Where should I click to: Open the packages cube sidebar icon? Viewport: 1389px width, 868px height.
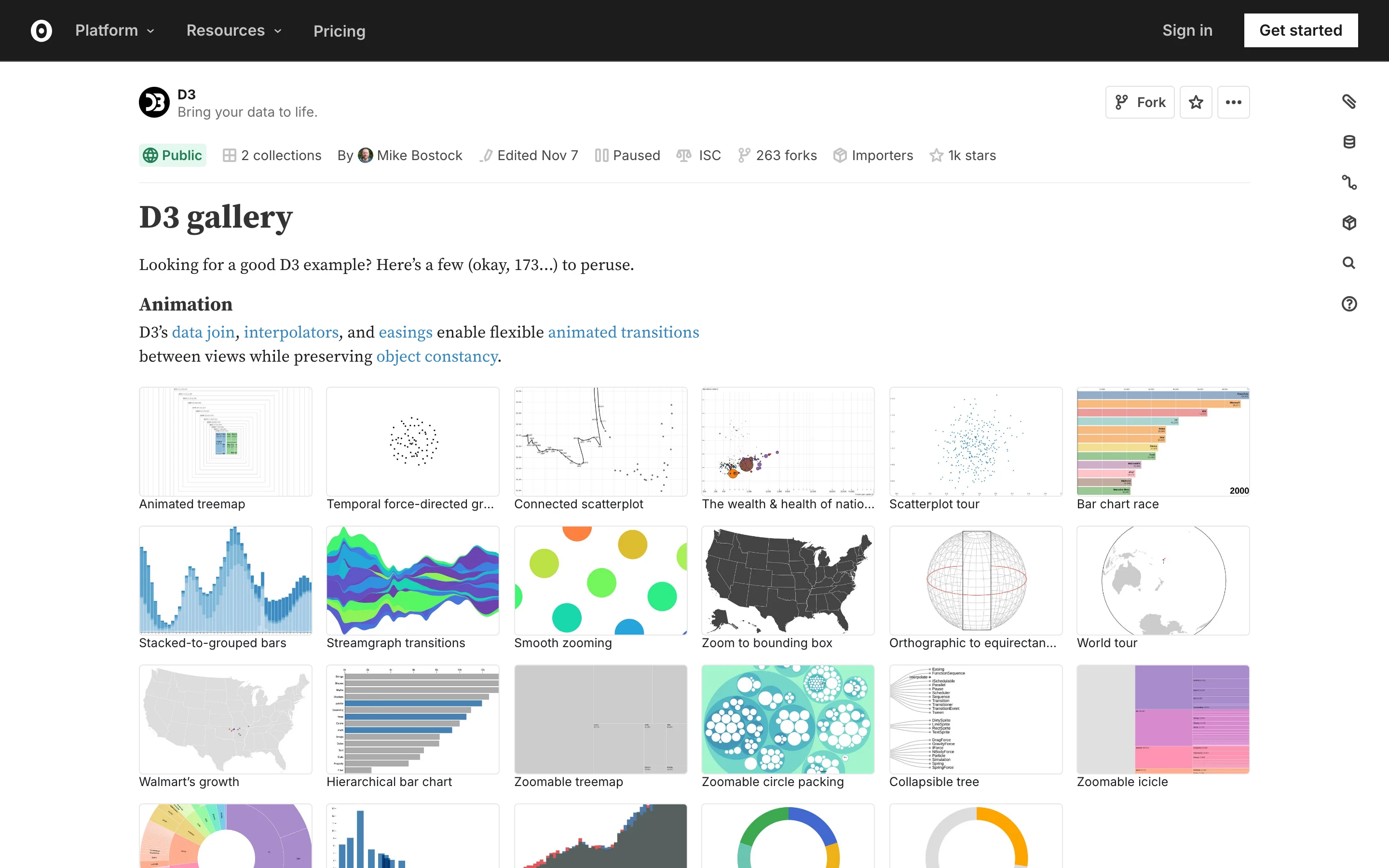tap(1349, 223)
